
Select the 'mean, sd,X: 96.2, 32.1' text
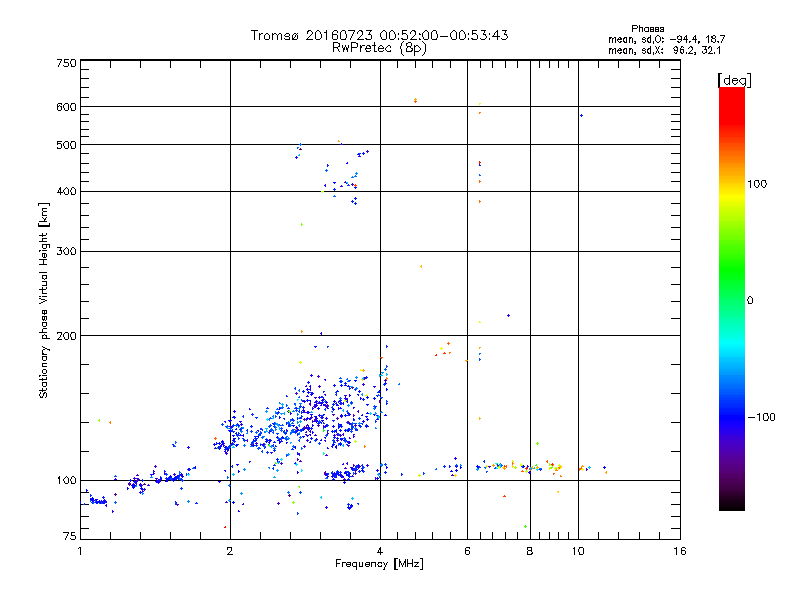664,50
